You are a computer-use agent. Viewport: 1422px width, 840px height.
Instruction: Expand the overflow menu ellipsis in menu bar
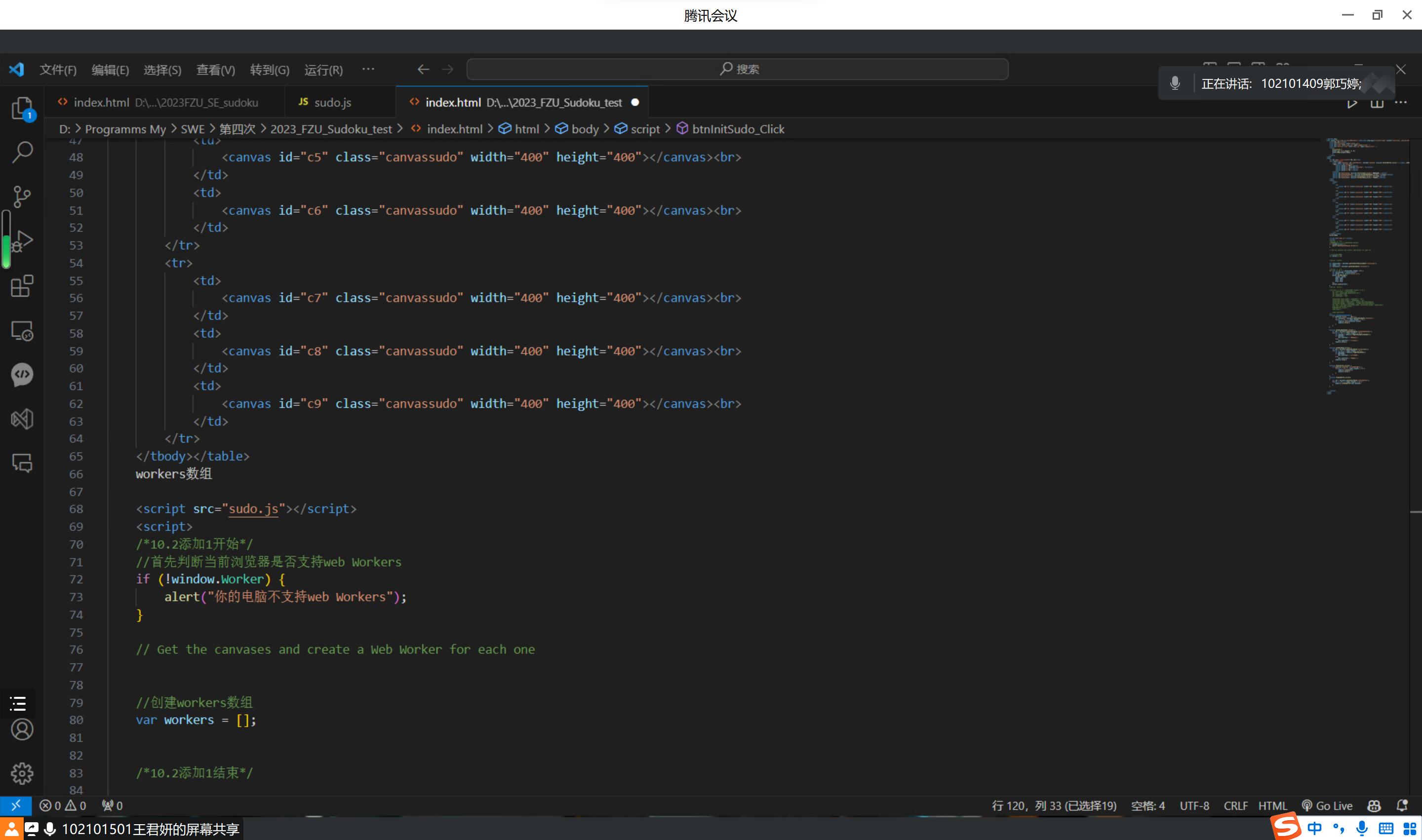click(368, 69)
